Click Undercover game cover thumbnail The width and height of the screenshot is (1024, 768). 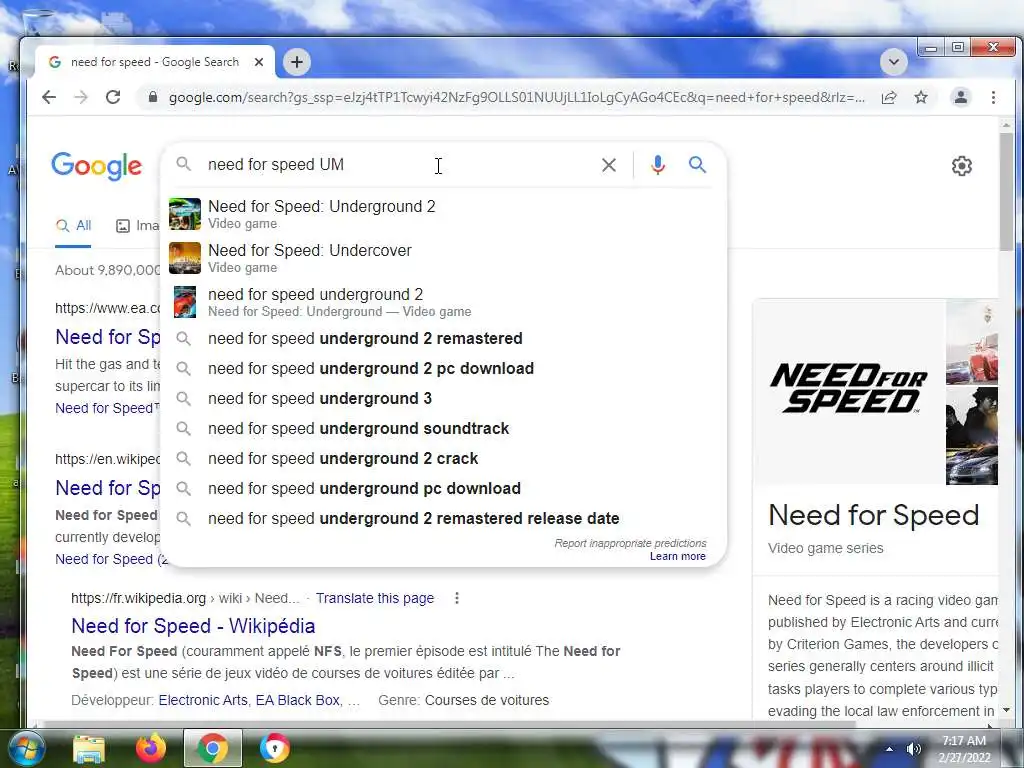click(185, 258)
